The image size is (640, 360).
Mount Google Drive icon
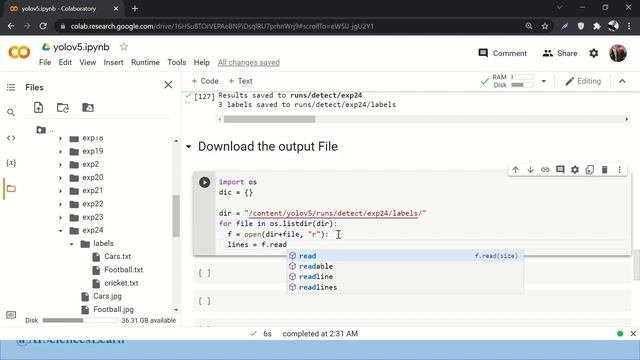pyautogui.click(x=88, y=107)
